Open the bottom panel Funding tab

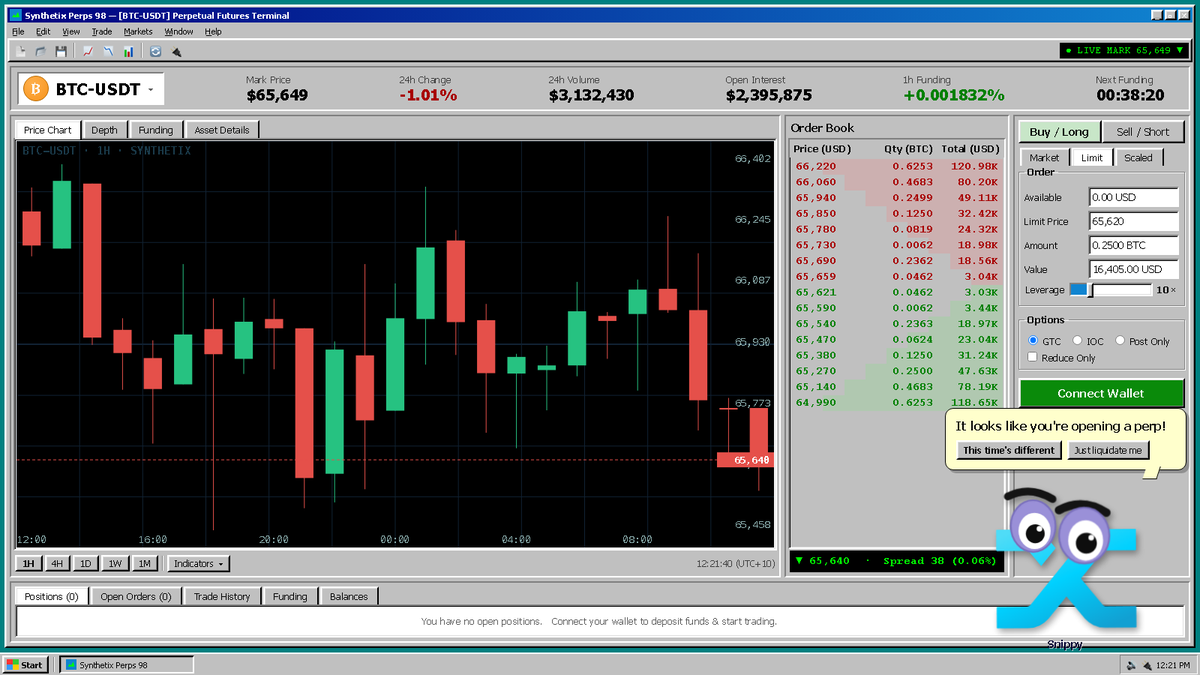pyautogui.click(x=290, y=597)
